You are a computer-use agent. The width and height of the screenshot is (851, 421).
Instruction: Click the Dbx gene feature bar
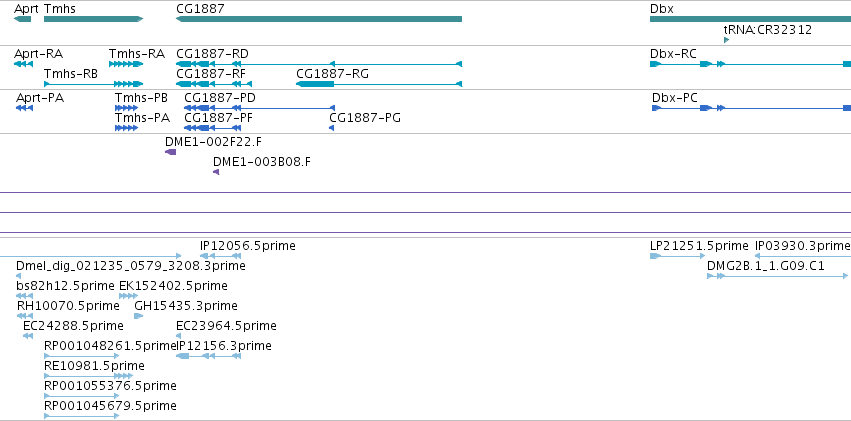(751, 19)
